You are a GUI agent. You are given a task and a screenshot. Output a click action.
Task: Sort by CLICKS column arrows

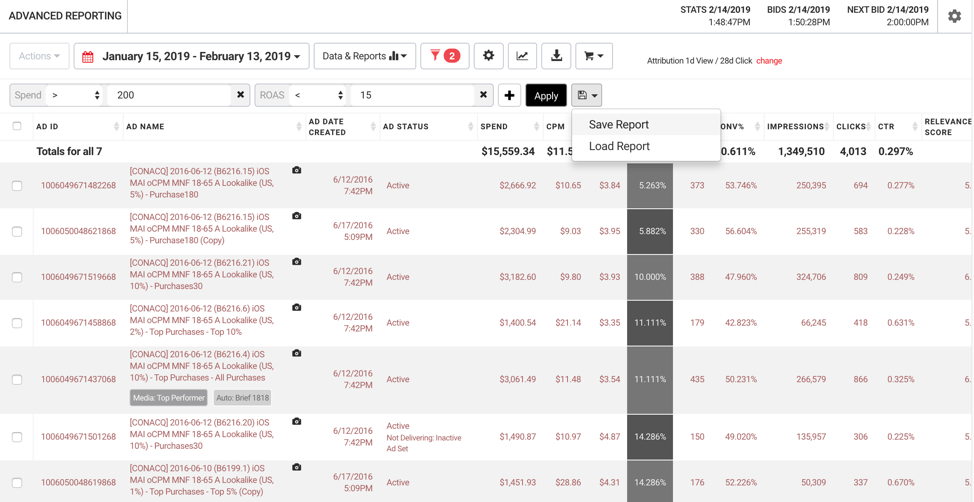pos(868,127)
